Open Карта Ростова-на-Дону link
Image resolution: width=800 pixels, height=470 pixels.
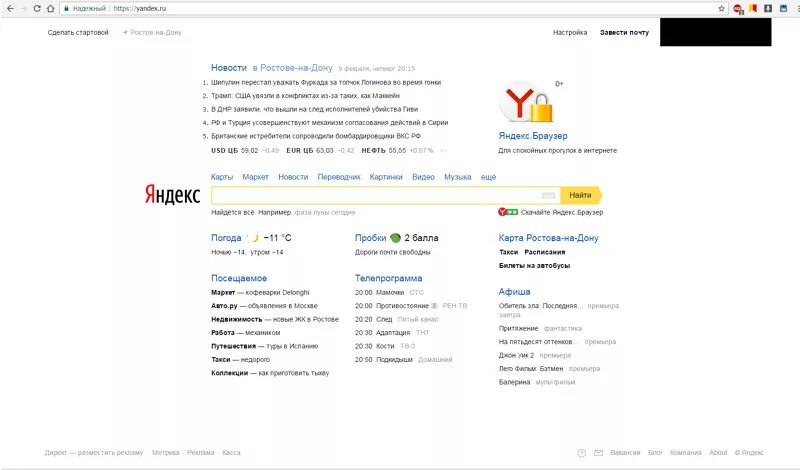tap(548, 238)
